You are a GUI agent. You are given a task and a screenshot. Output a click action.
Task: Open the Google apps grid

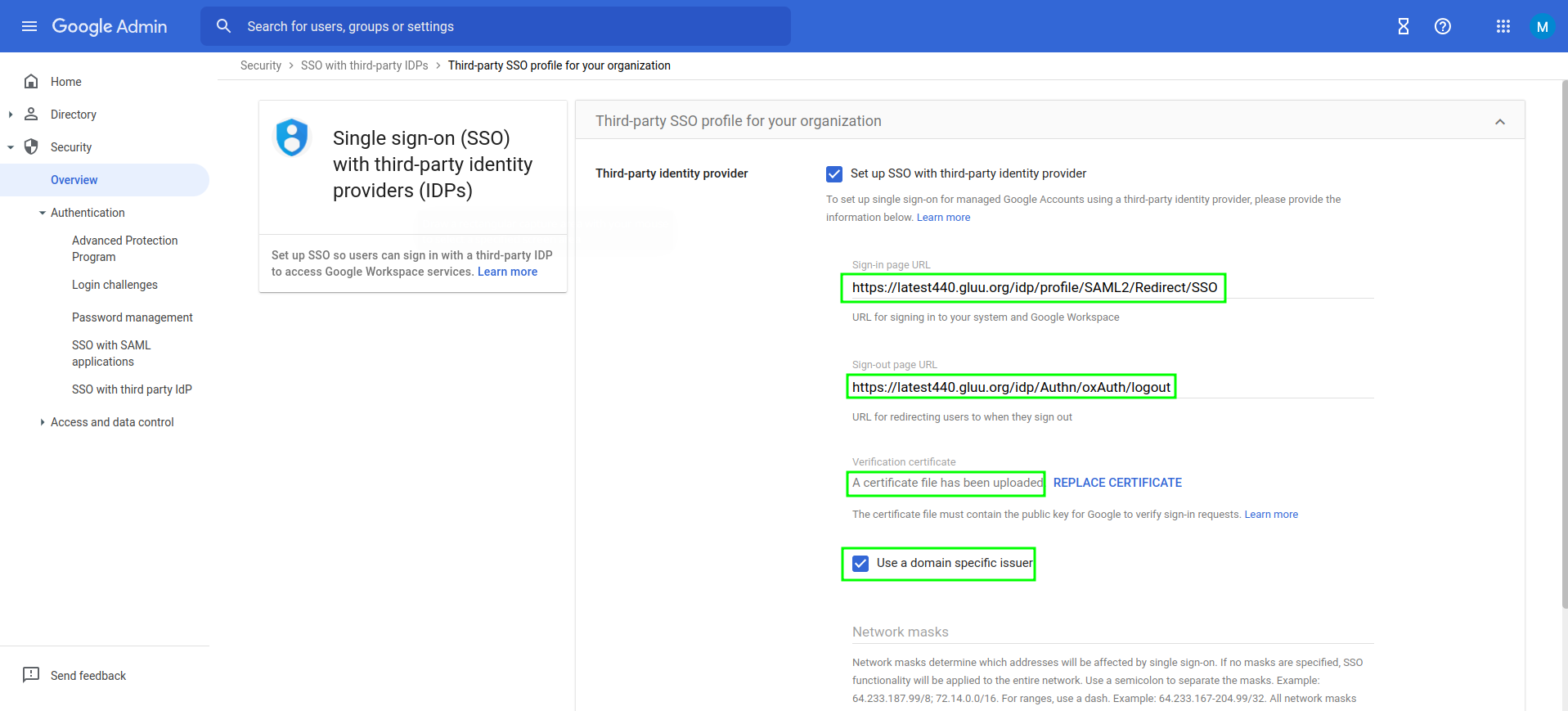pos(1503,26)
